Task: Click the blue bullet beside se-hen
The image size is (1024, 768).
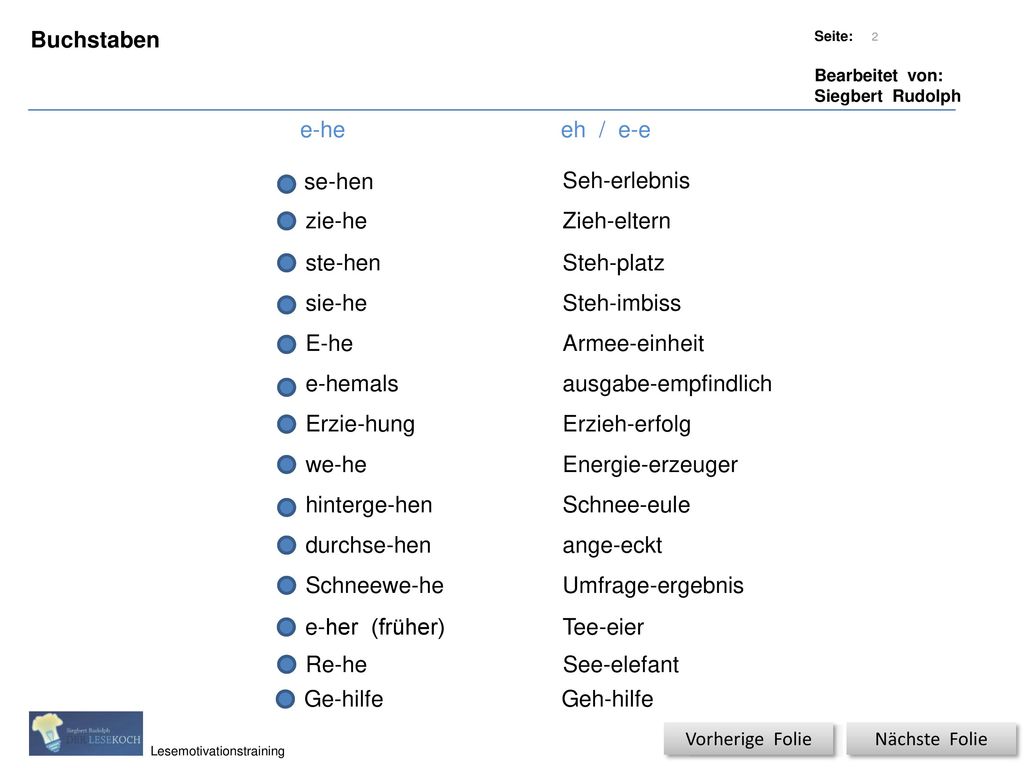Action: [286, 184]
